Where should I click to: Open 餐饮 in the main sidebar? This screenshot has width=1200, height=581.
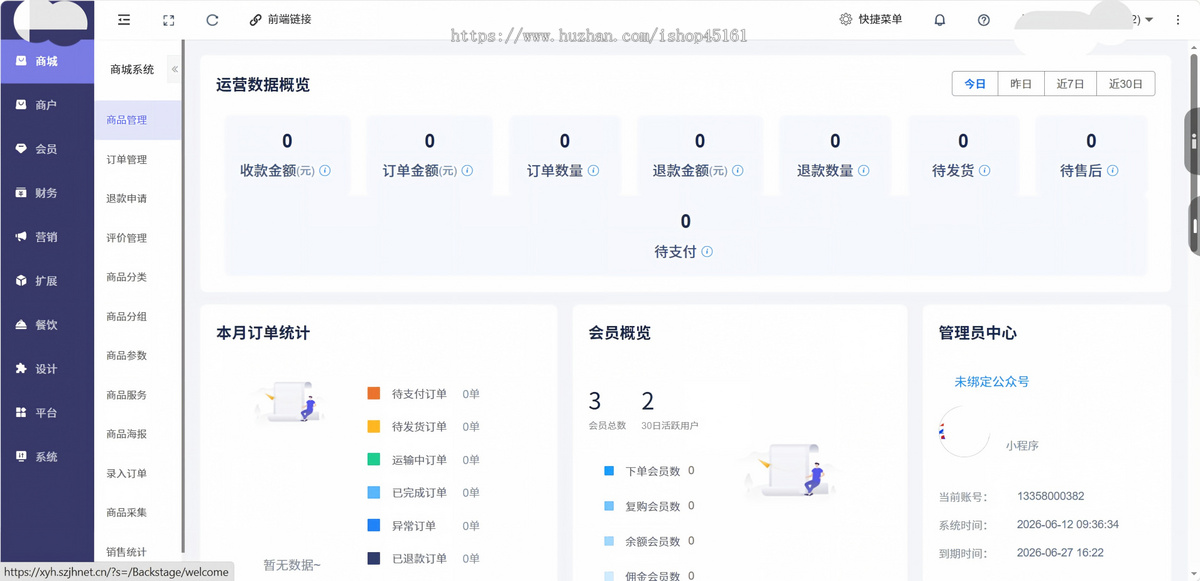[x=47, y=325]
